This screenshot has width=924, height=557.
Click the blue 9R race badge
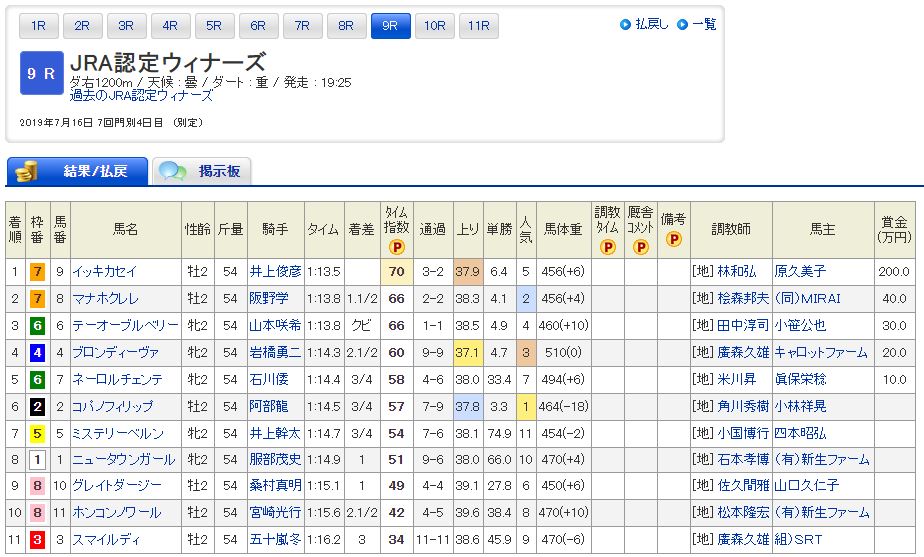pyautogui.click(x=41, y=73)
